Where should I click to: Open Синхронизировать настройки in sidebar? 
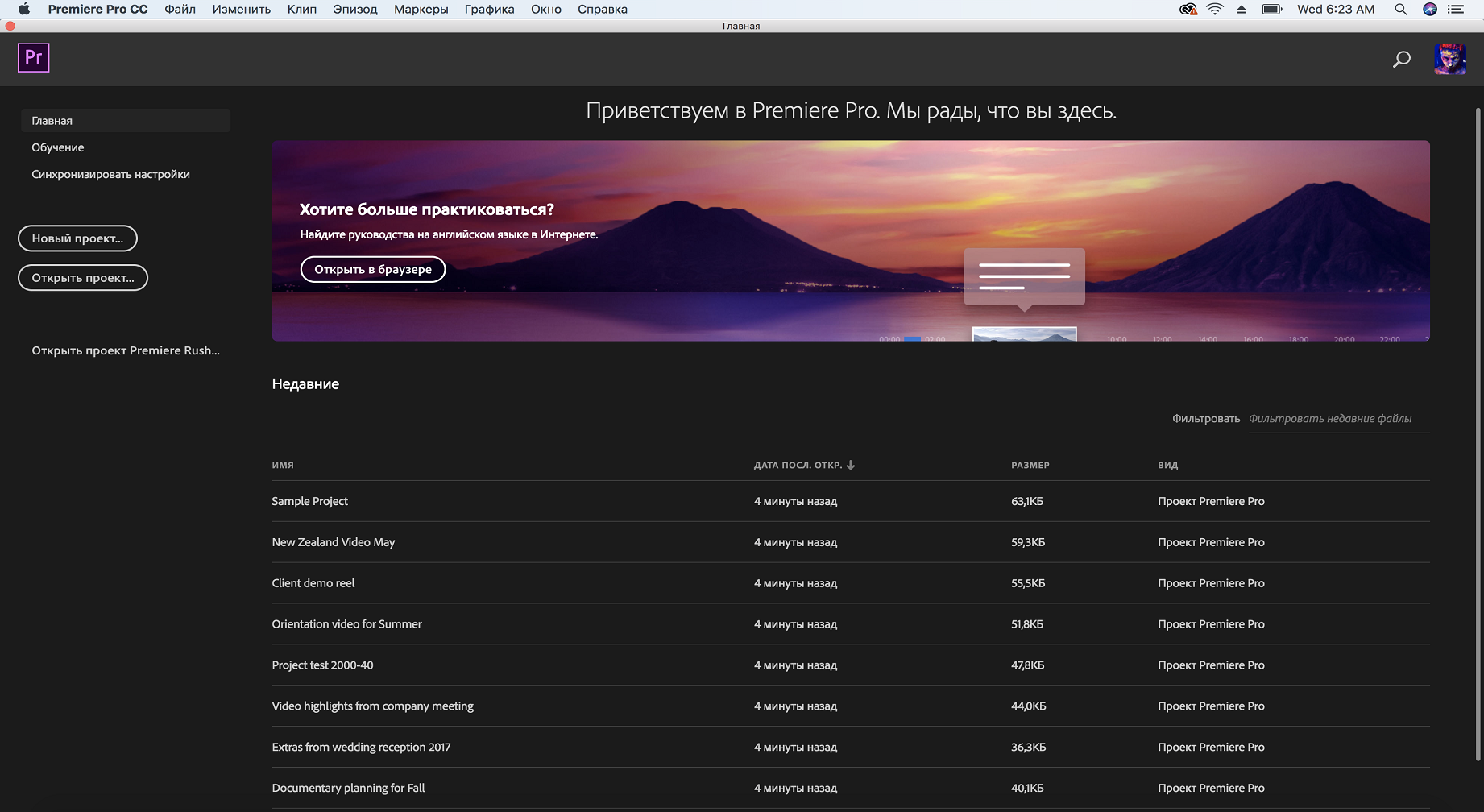pos(111,174)
